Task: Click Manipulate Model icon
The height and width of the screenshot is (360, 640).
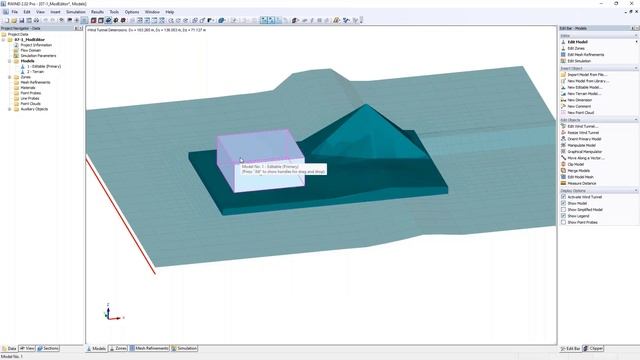Action: pos(563,145)
